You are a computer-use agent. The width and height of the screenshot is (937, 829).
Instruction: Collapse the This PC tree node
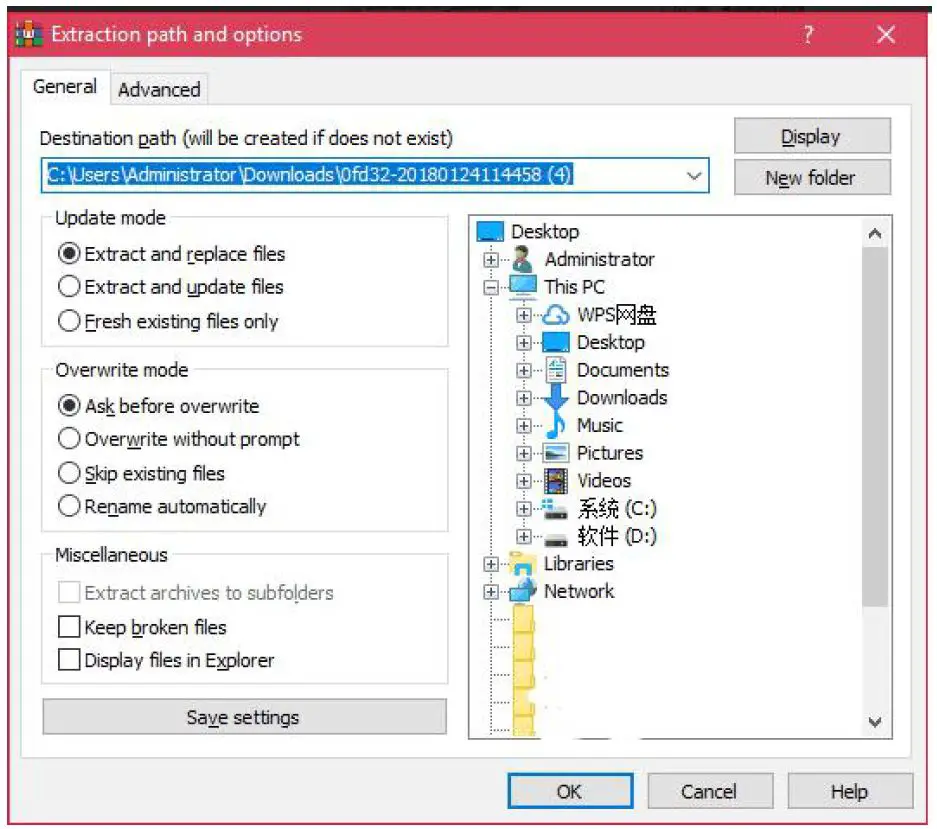(491, 287)
